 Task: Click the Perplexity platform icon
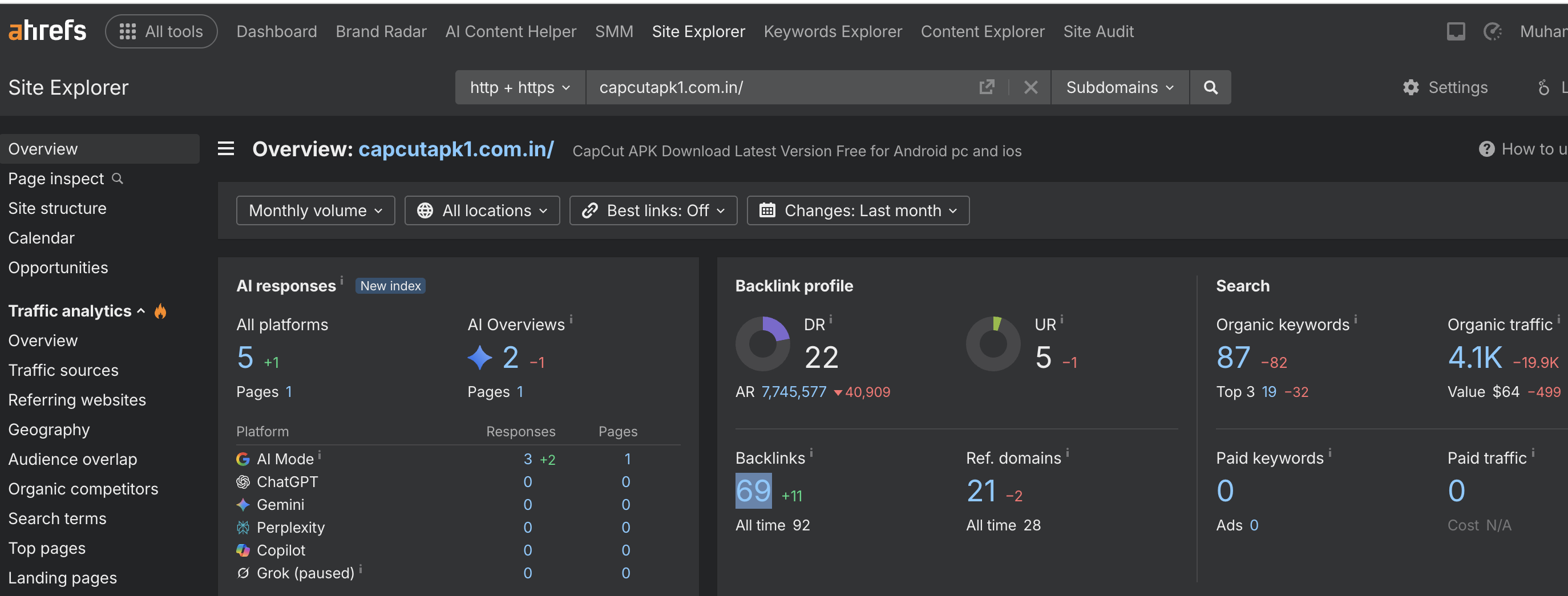click(x=243, y=528)
